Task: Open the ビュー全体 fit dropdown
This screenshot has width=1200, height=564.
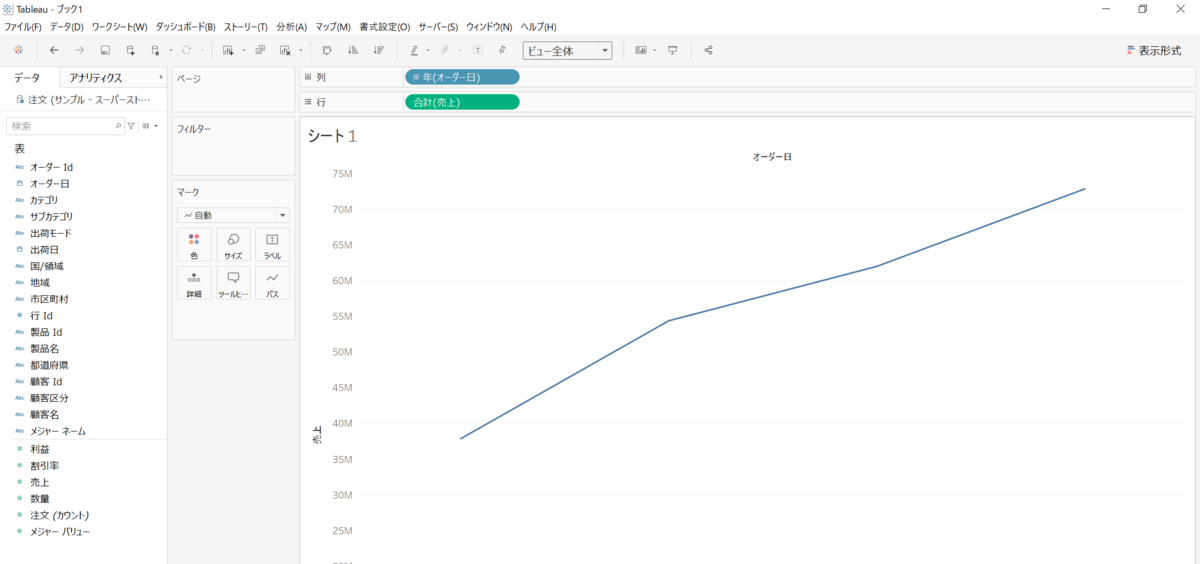Action: [x=567, y=51]
